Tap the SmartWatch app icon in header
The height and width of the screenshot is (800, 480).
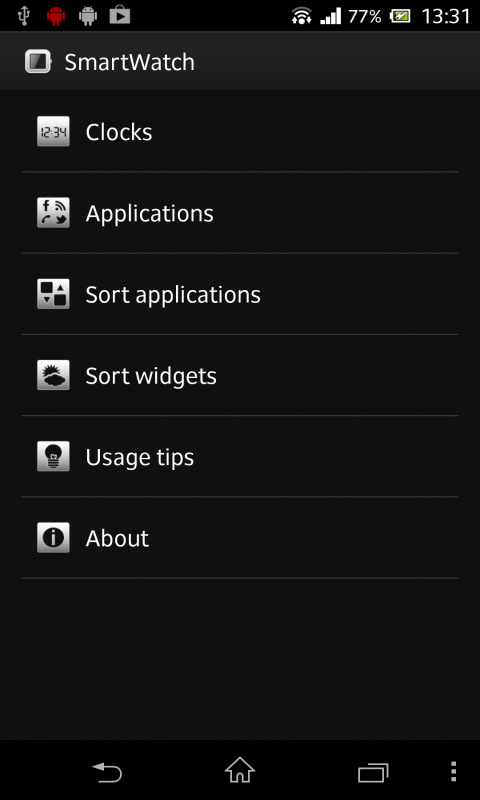(x=38, y=62)
